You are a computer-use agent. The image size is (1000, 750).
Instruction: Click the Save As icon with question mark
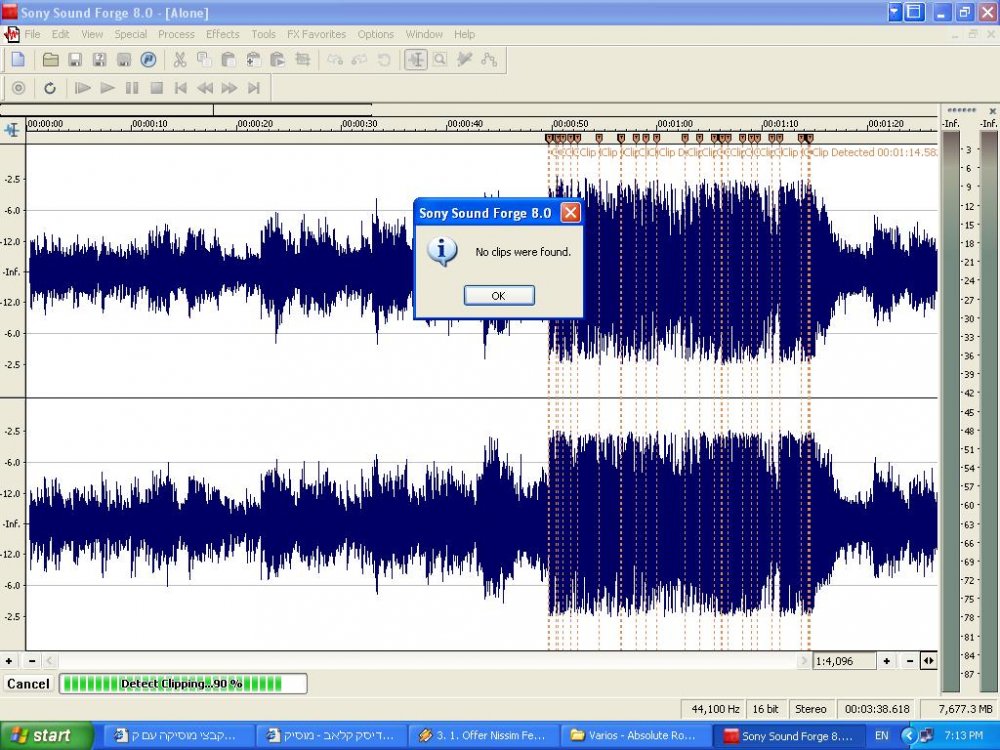(99, 60)
